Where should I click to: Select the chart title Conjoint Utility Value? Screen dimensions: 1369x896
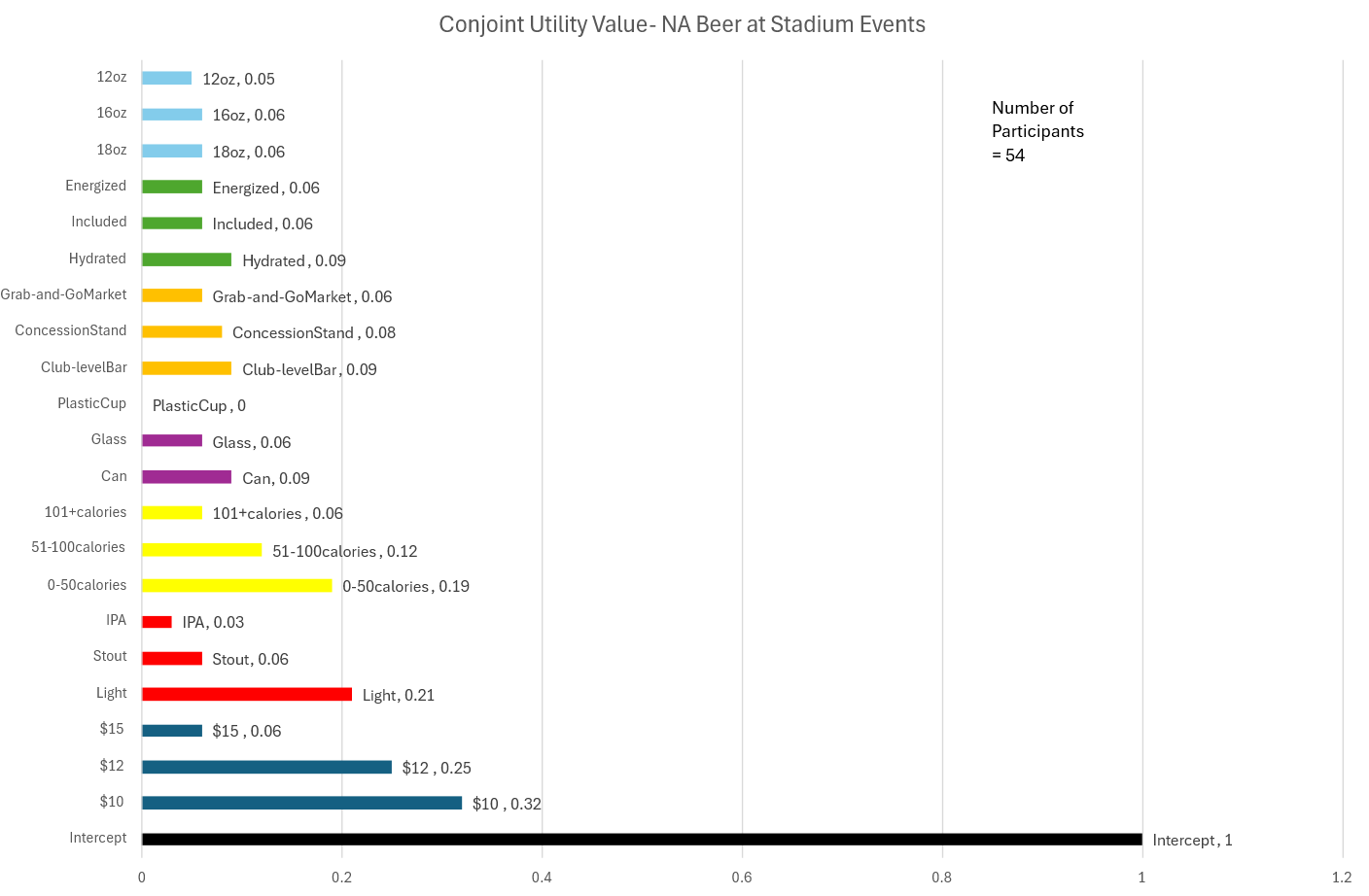682,24
